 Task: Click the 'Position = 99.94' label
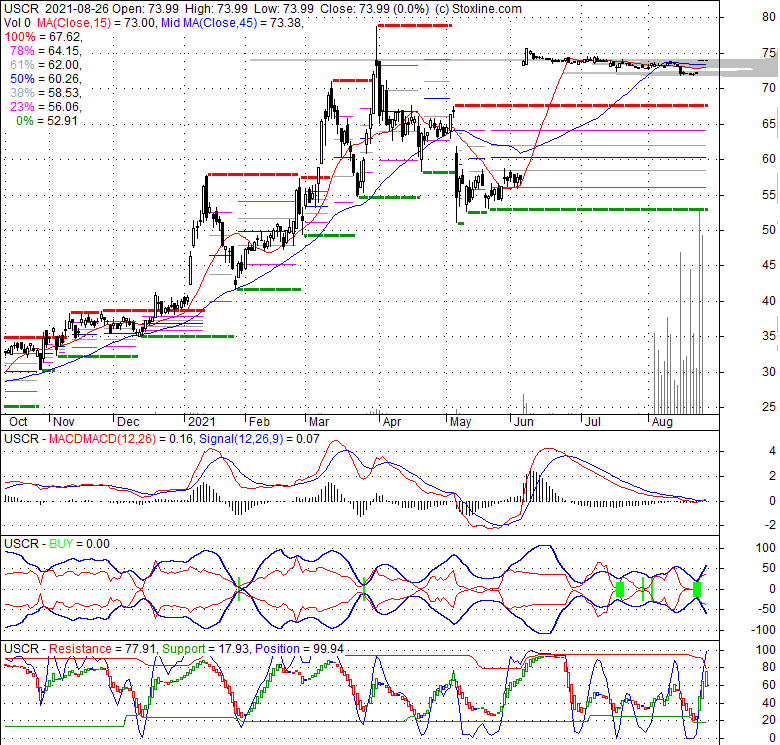(299, 649)
